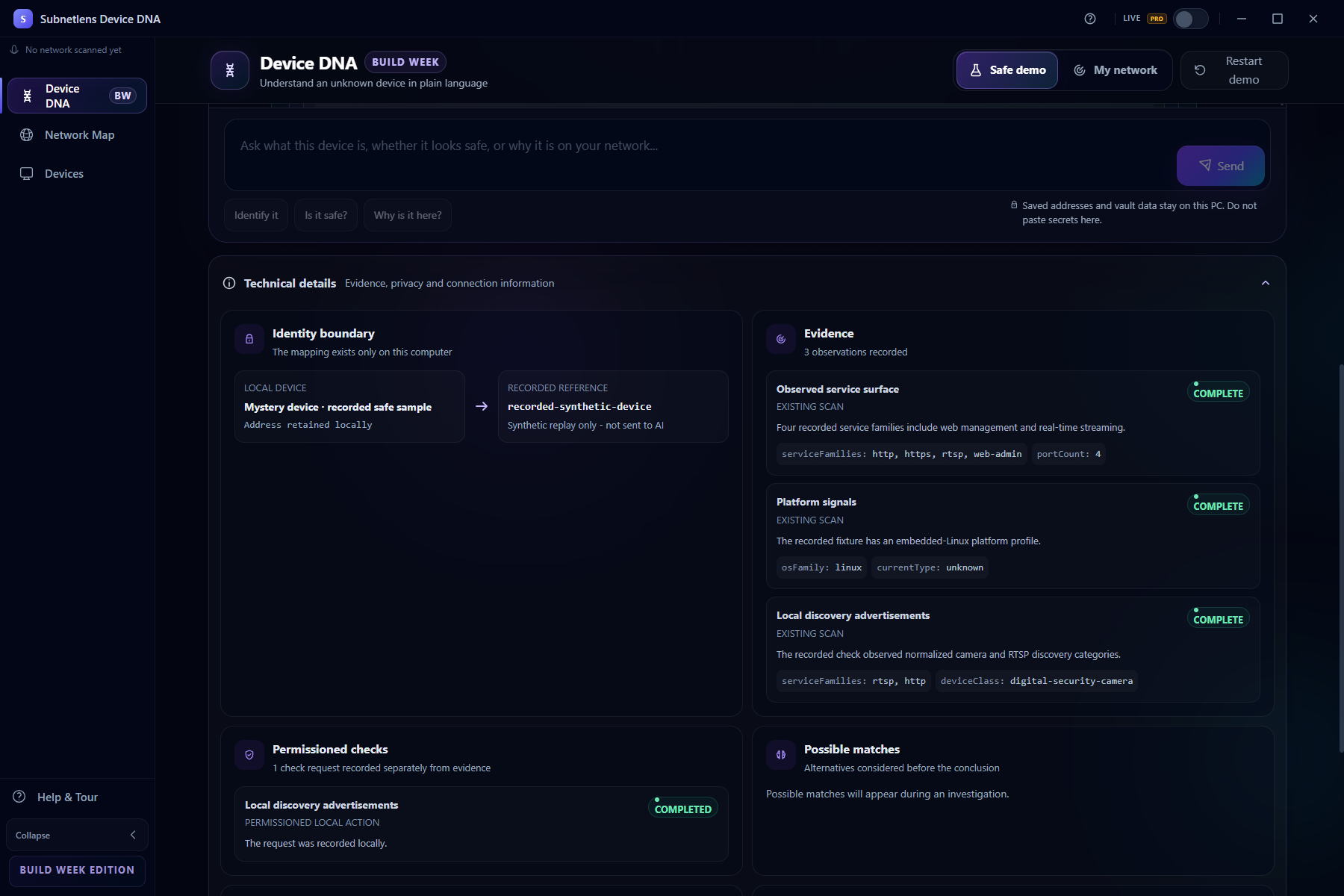
Task: Toggle the LIVE PRO switch
Action: tap(1190, 19)
